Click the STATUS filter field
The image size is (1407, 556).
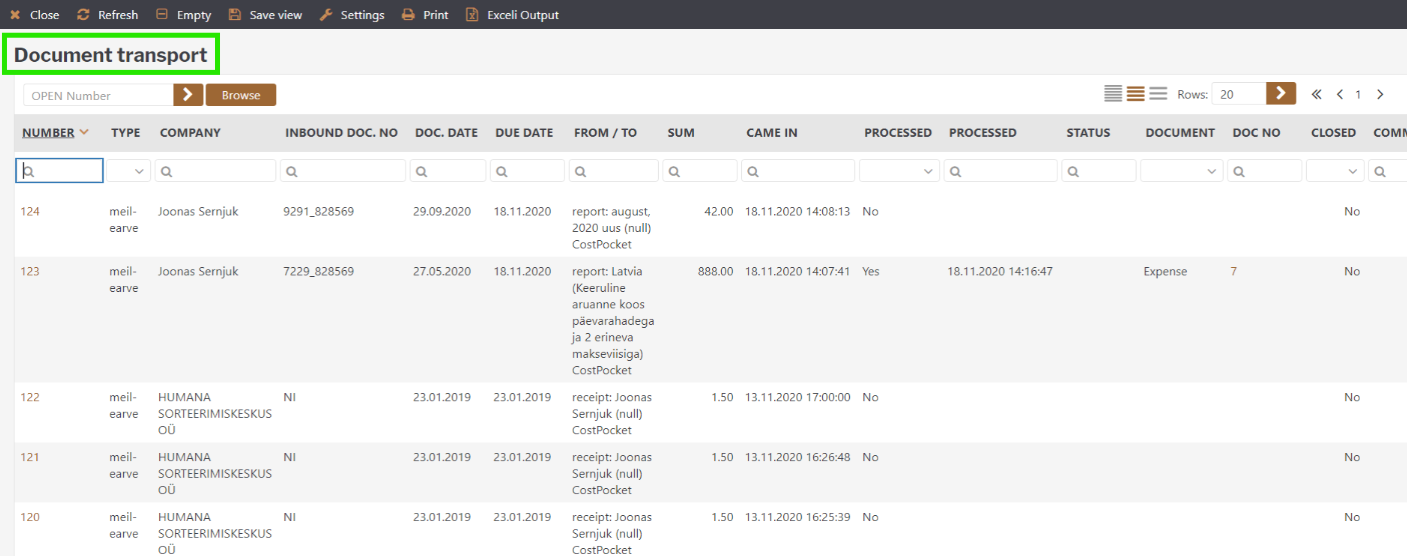coord(1098,171)
